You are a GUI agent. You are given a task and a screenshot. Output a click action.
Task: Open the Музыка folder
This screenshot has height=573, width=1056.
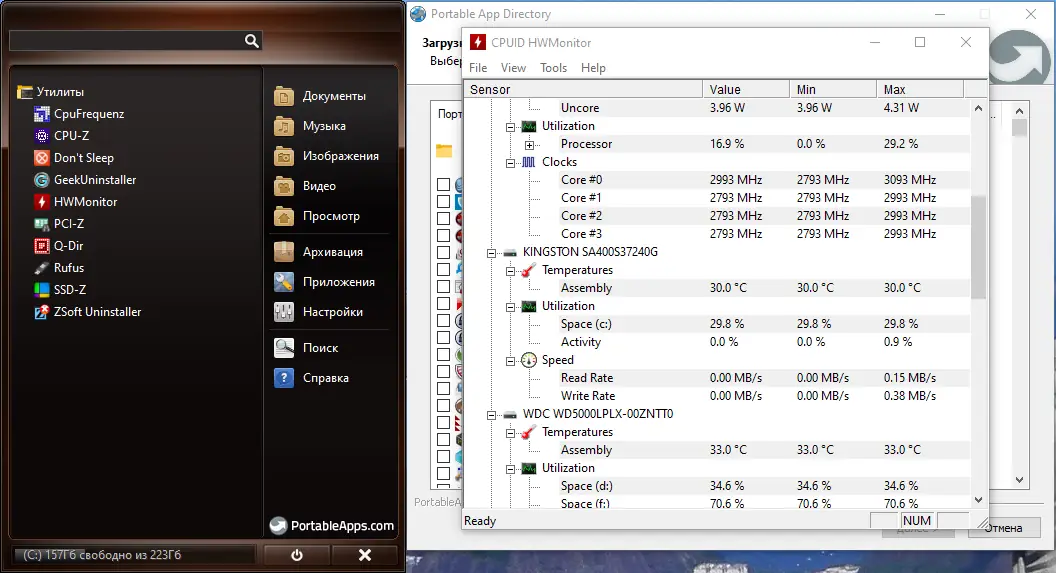pyautogui.click(x=310, y=126)
